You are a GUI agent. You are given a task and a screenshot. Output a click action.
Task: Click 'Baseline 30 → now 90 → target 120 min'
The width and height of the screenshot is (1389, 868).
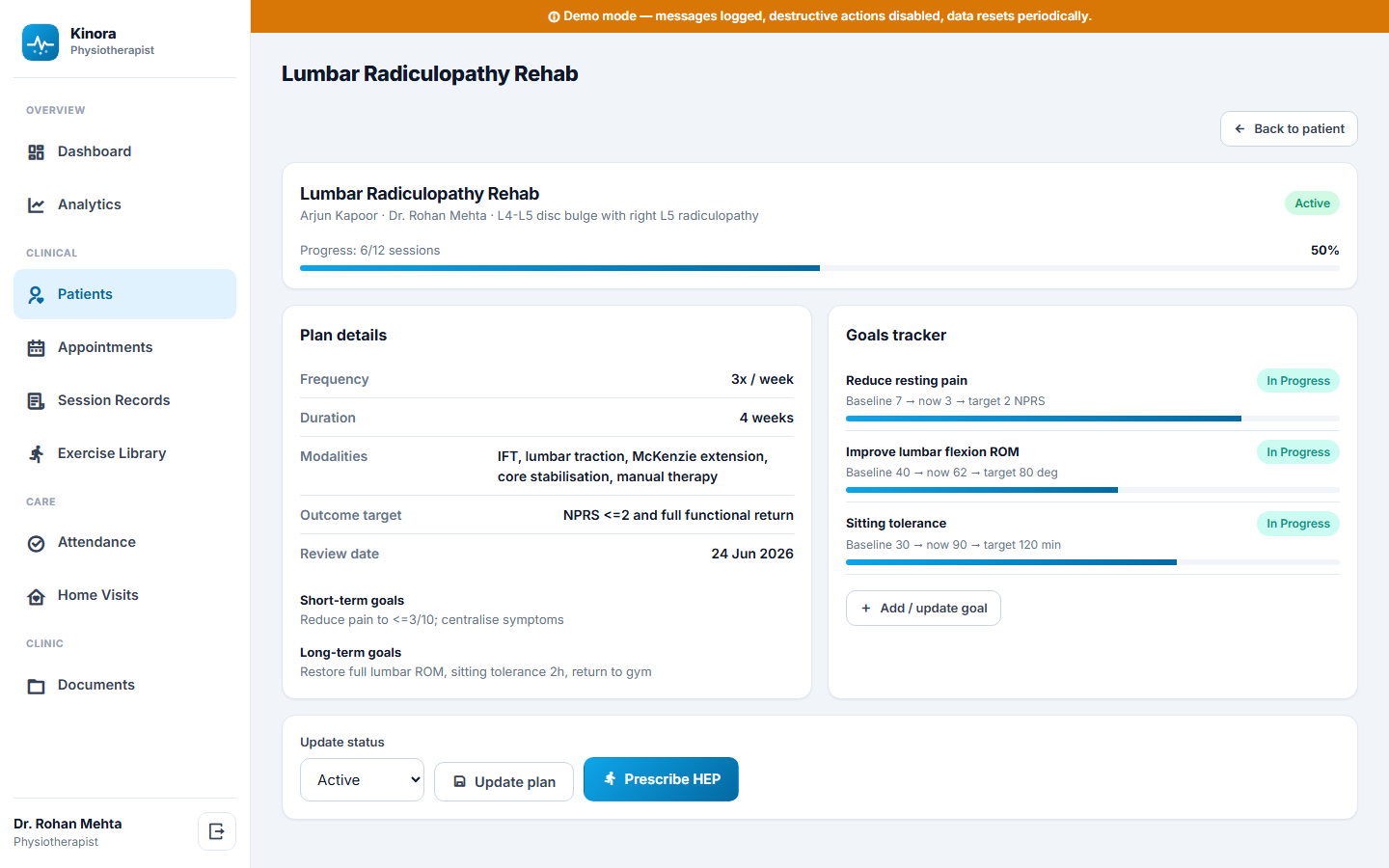click(953, 545)
